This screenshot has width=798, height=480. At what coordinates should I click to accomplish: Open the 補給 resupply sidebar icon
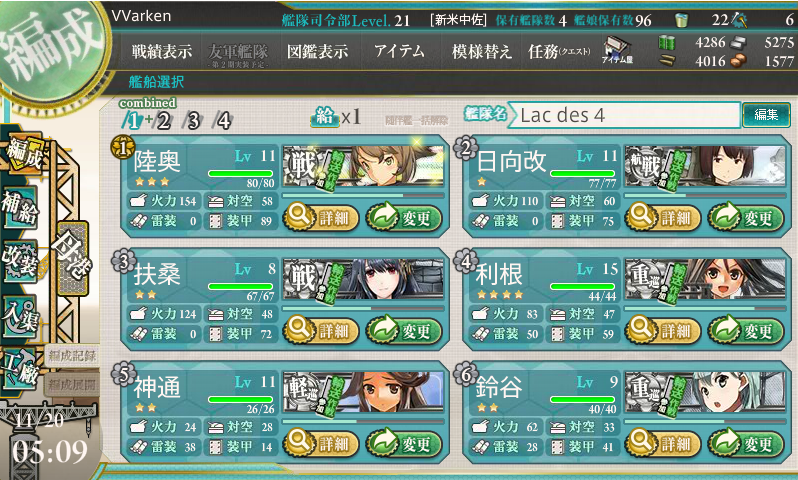tap(20, 208)
